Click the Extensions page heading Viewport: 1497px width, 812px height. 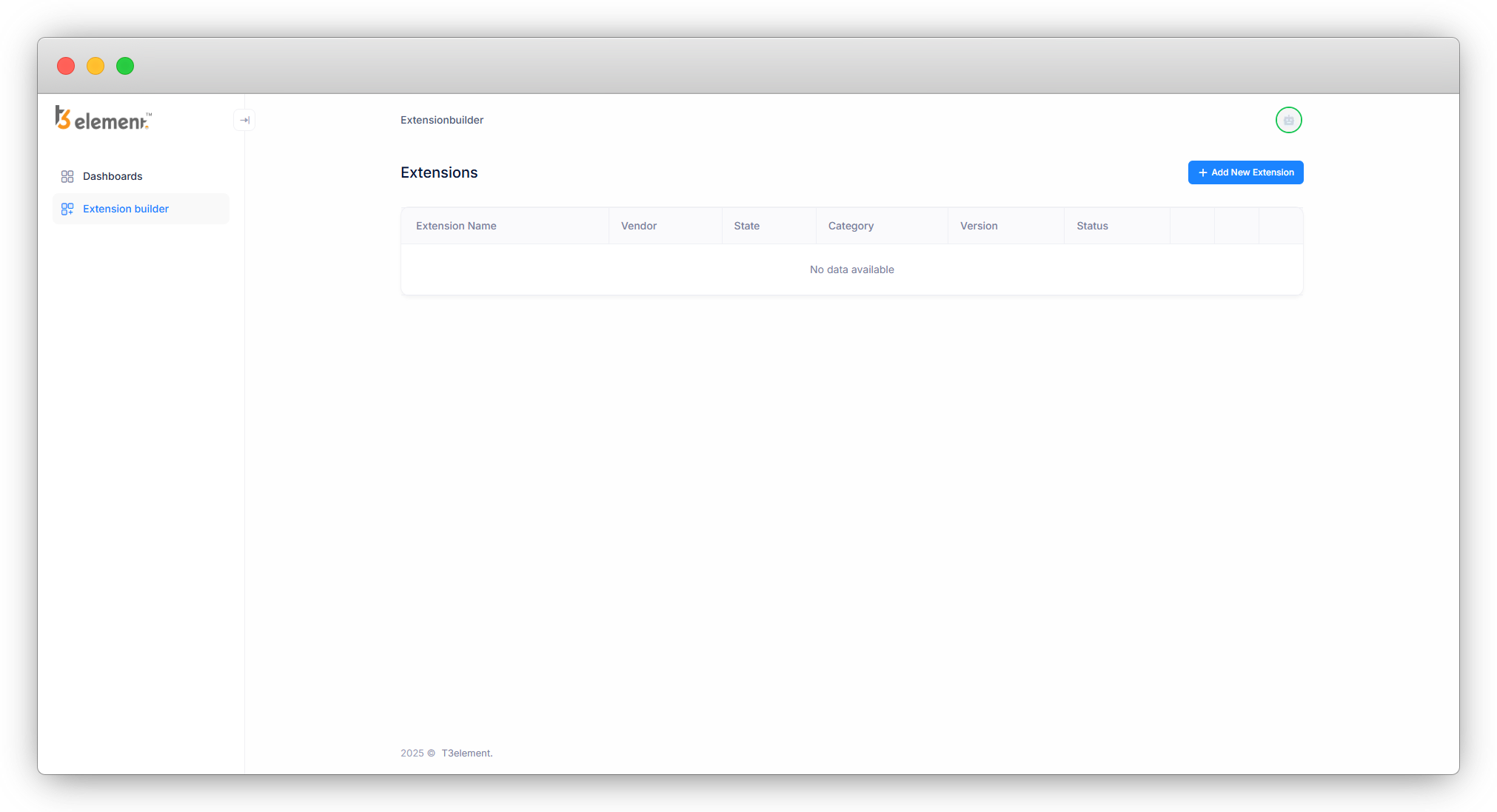439,172
